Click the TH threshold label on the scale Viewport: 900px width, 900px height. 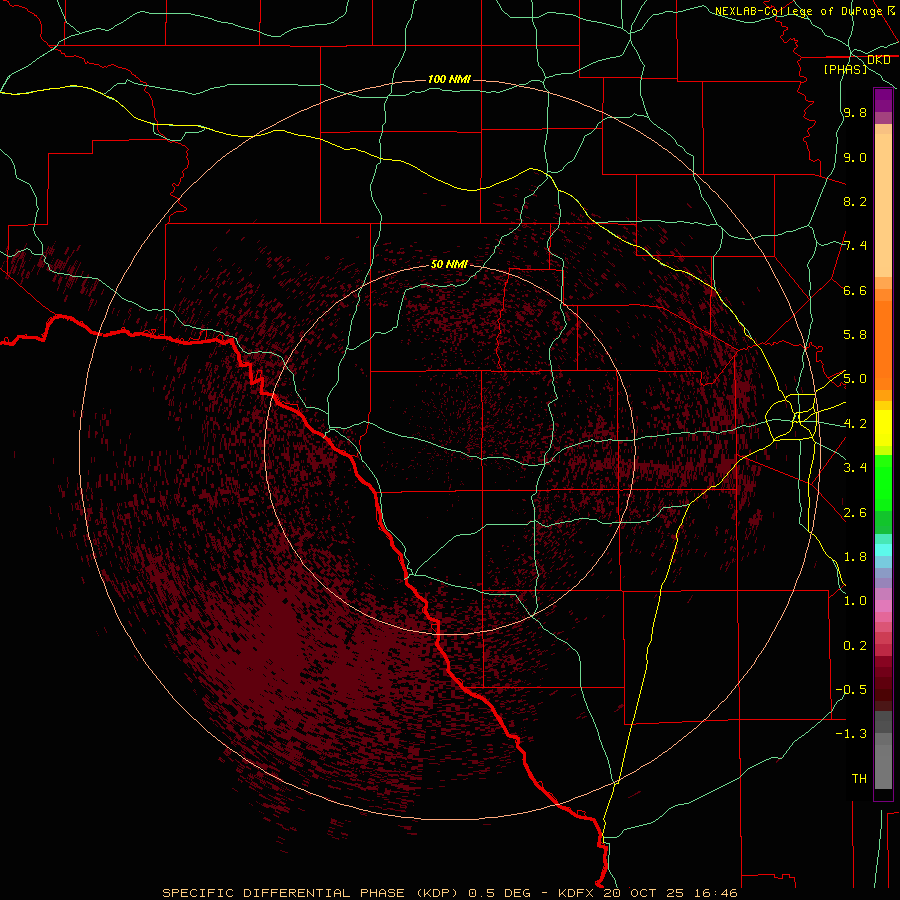pos(859,779)
